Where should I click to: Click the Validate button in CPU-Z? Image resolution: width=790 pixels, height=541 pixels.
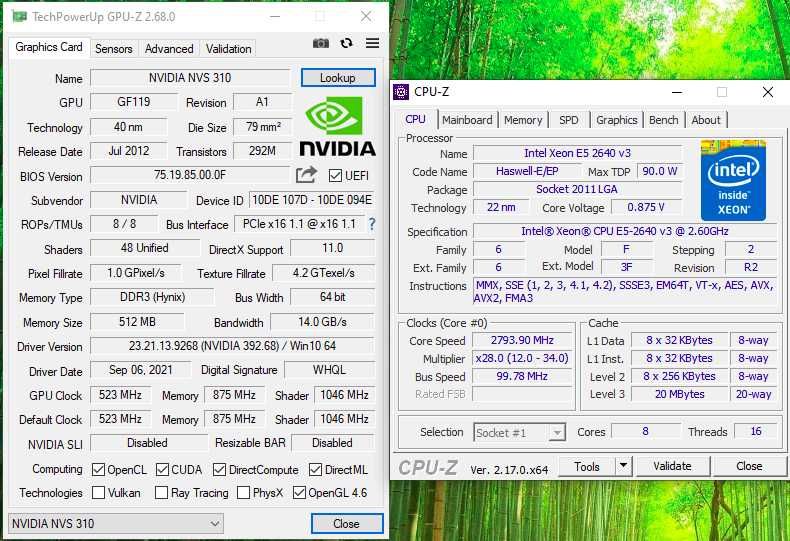(672, 466)
